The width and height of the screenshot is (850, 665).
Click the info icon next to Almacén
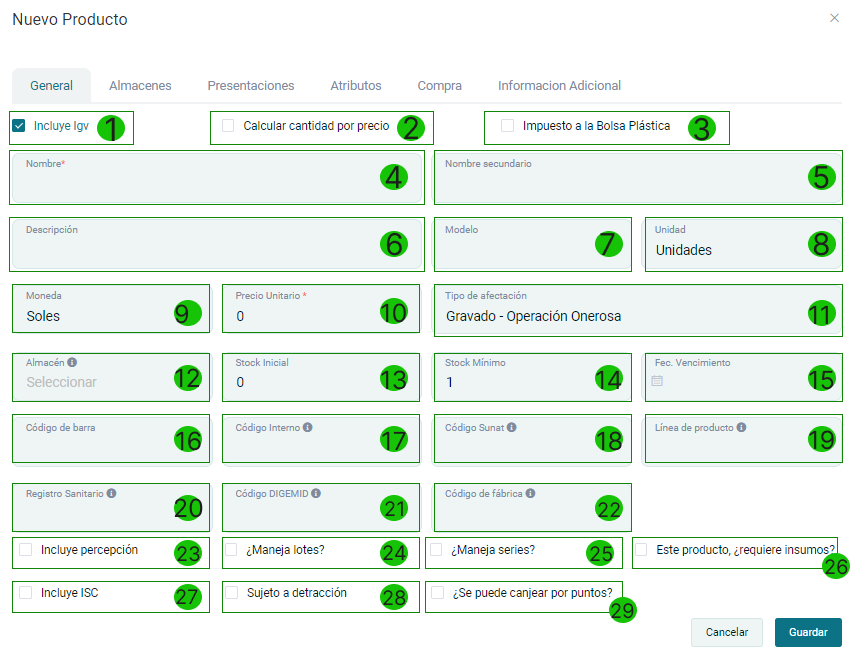[72, 363]
